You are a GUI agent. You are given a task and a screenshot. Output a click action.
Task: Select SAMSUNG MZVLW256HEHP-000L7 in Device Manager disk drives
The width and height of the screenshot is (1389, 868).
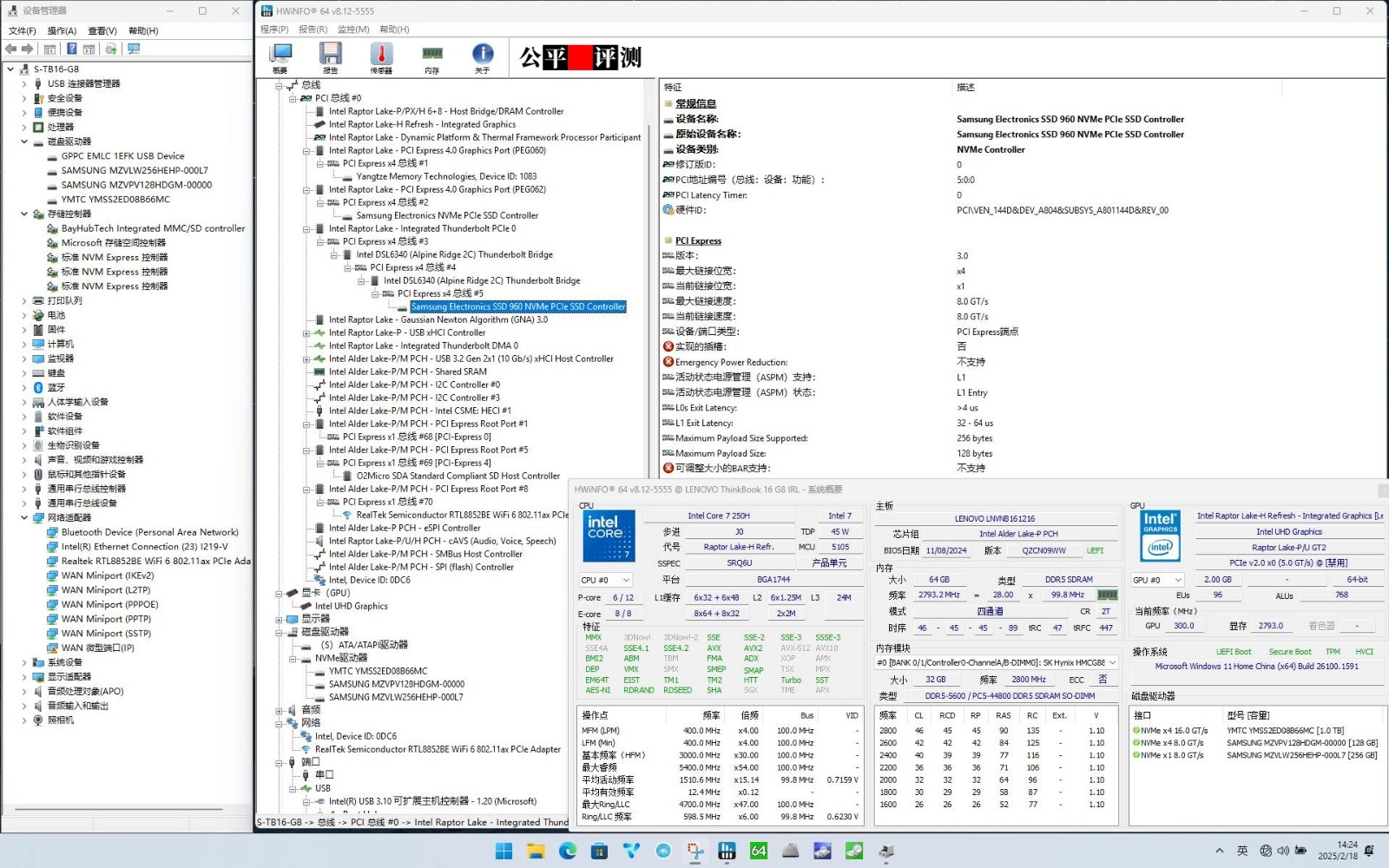pyautogui.click(x=135, y=171)
